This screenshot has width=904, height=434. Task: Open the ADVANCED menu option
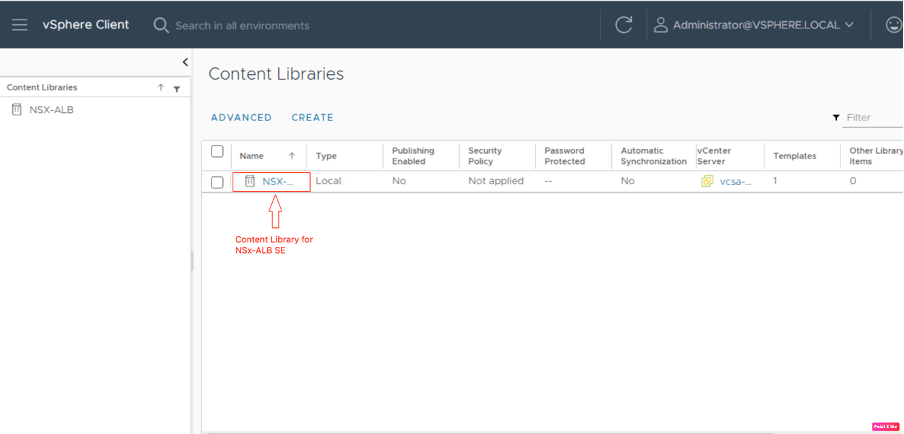click(x=241, y=118)
